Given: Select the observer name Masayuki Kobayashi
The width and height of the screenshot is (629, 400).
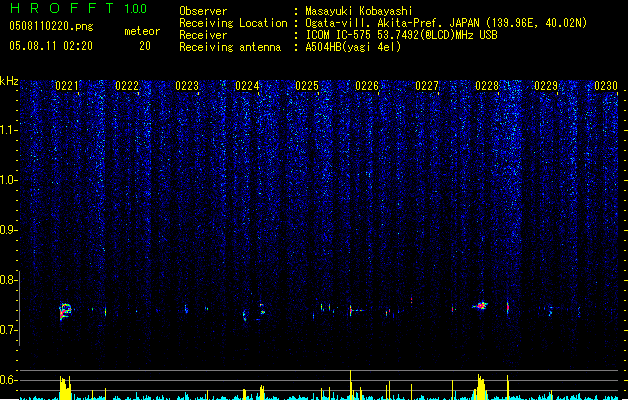Looking at the screenshot, I should (x=359, y=11).
